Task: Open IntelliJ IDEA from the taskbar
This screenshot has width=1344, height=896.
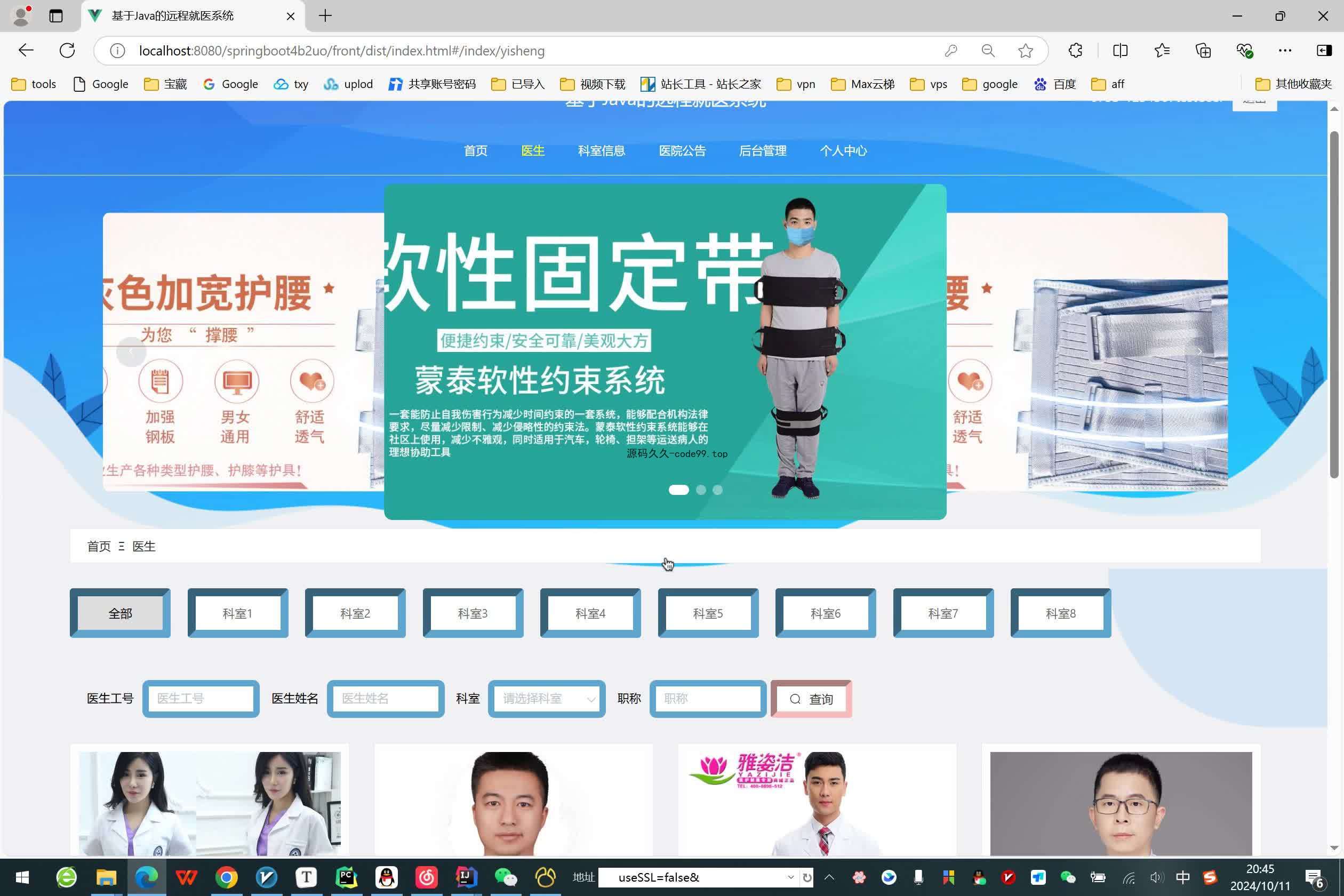Action: [x=466, y=877]
